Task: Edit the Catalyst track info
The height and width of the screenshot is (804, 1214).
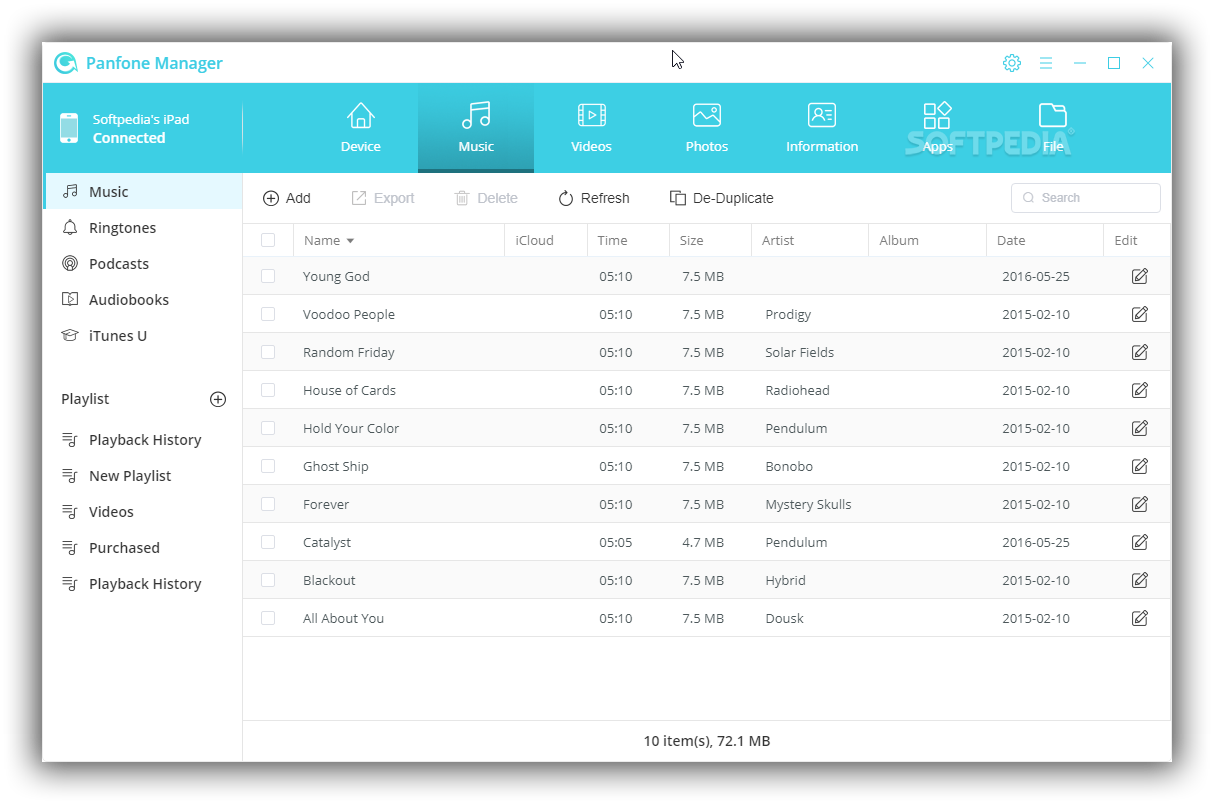Action: [x=1139, y=542]
